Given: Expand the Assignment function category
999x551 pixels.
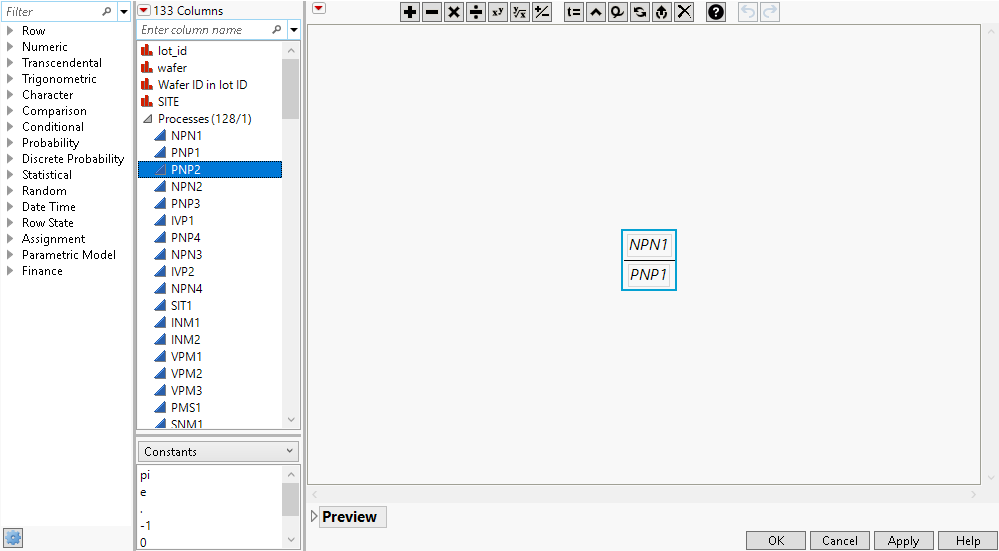Looking at the screenshot, I should click(10, 239).
